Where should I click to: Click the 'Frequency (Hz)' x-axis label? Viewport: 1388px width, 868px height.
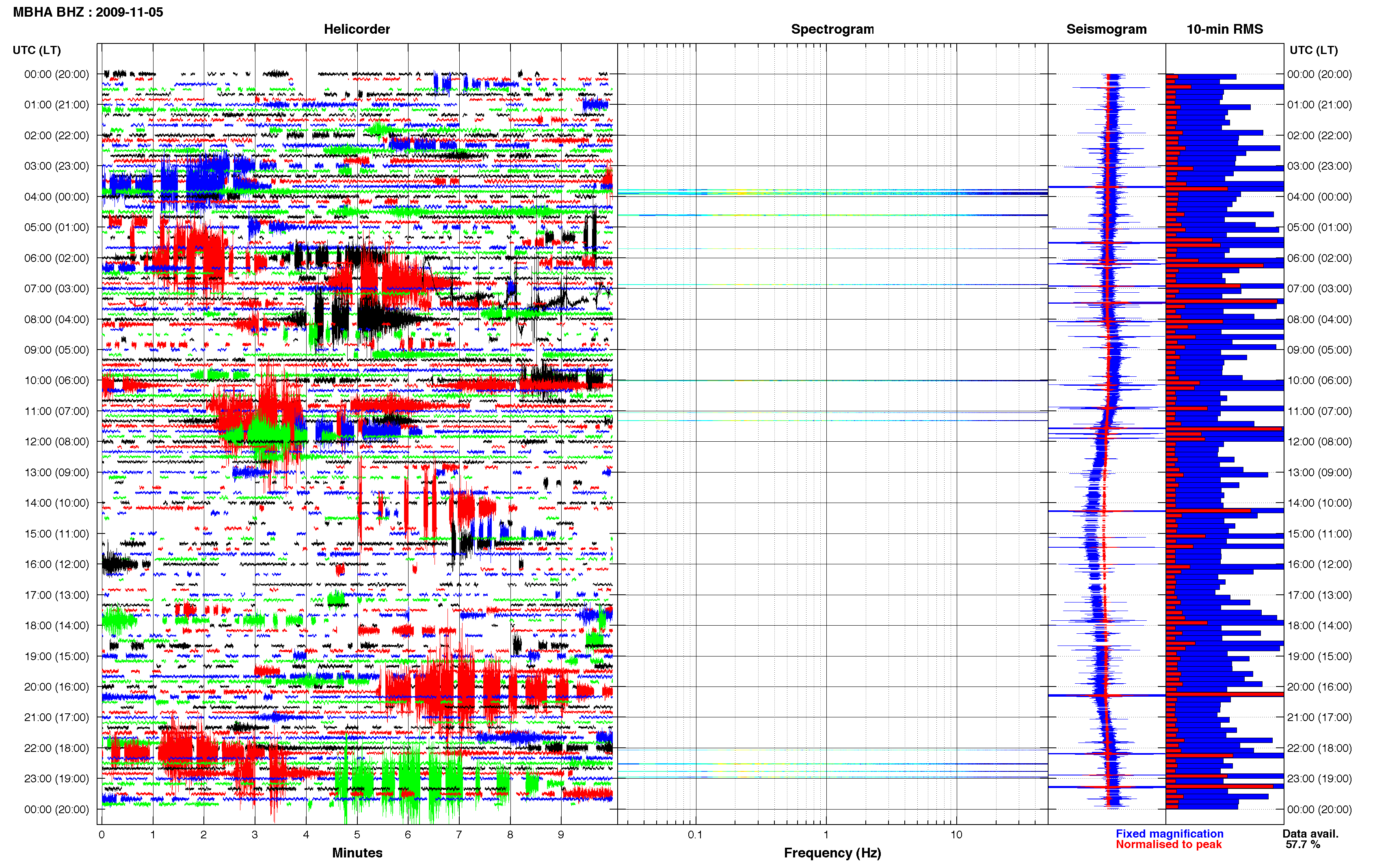(x=832, y=853)
